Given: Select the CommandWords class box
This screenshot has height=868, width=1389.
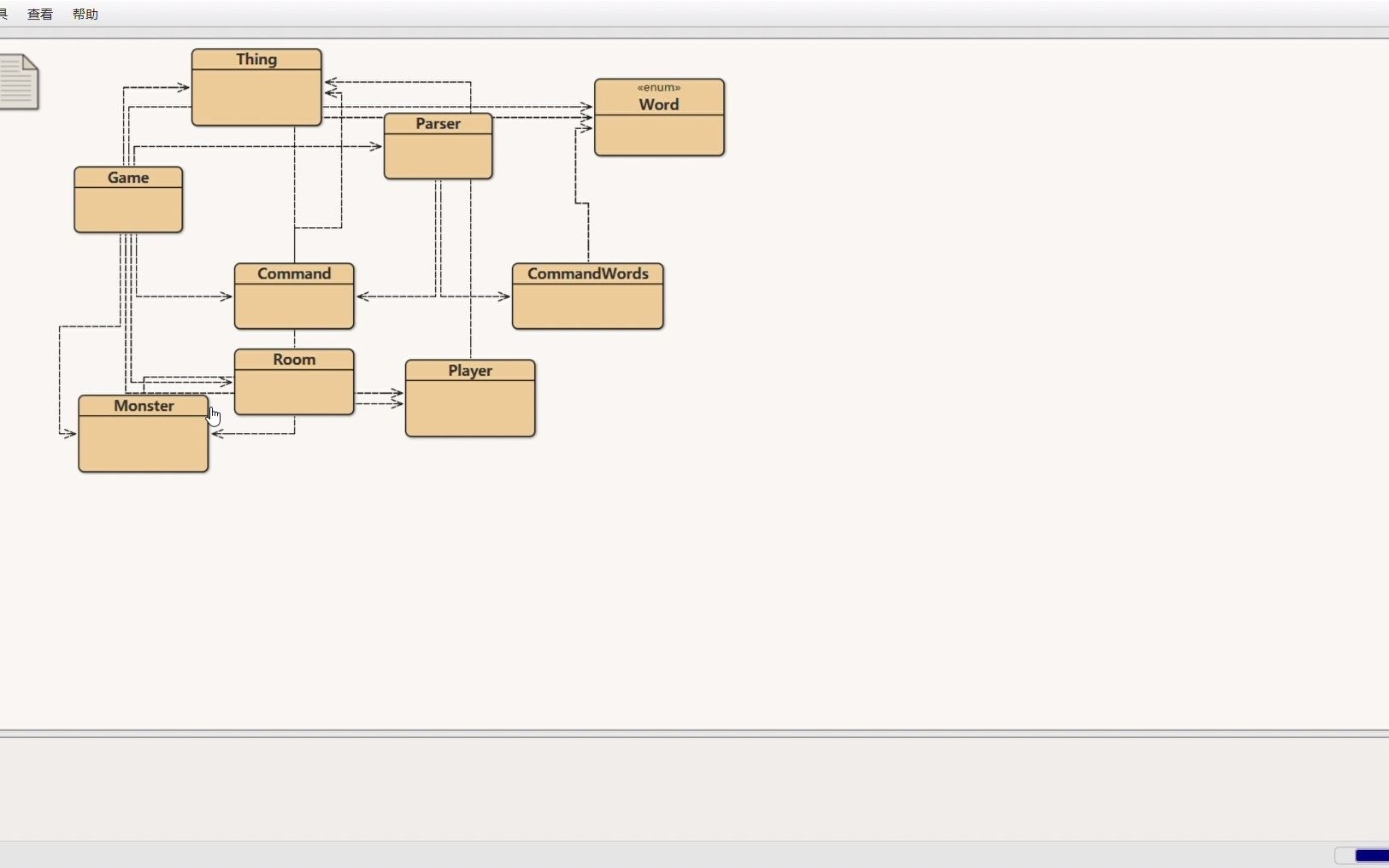Looking at the screenshot, I should 588,296.
